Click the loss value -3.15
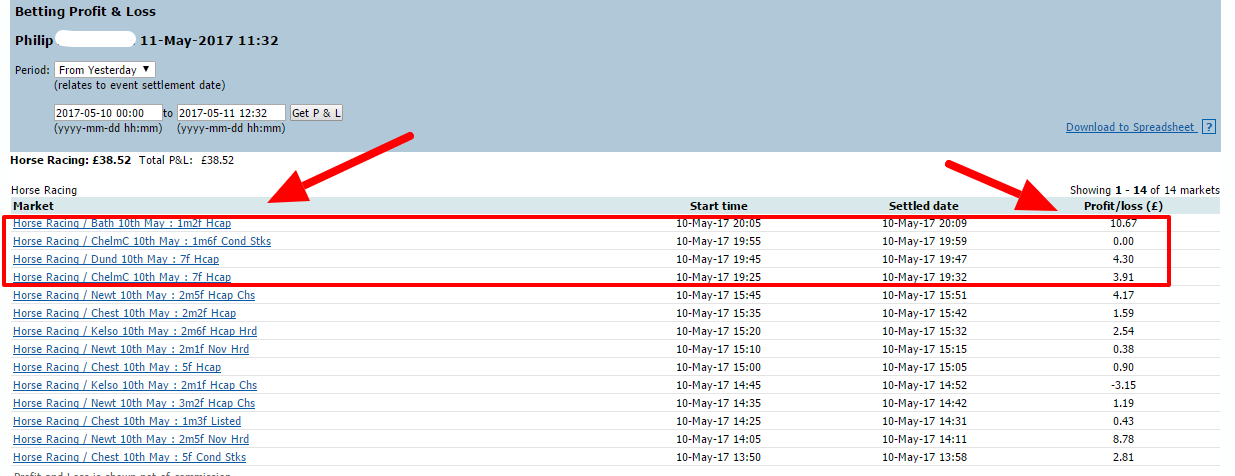This screenshot has width=1235, height=476. 1123,385
